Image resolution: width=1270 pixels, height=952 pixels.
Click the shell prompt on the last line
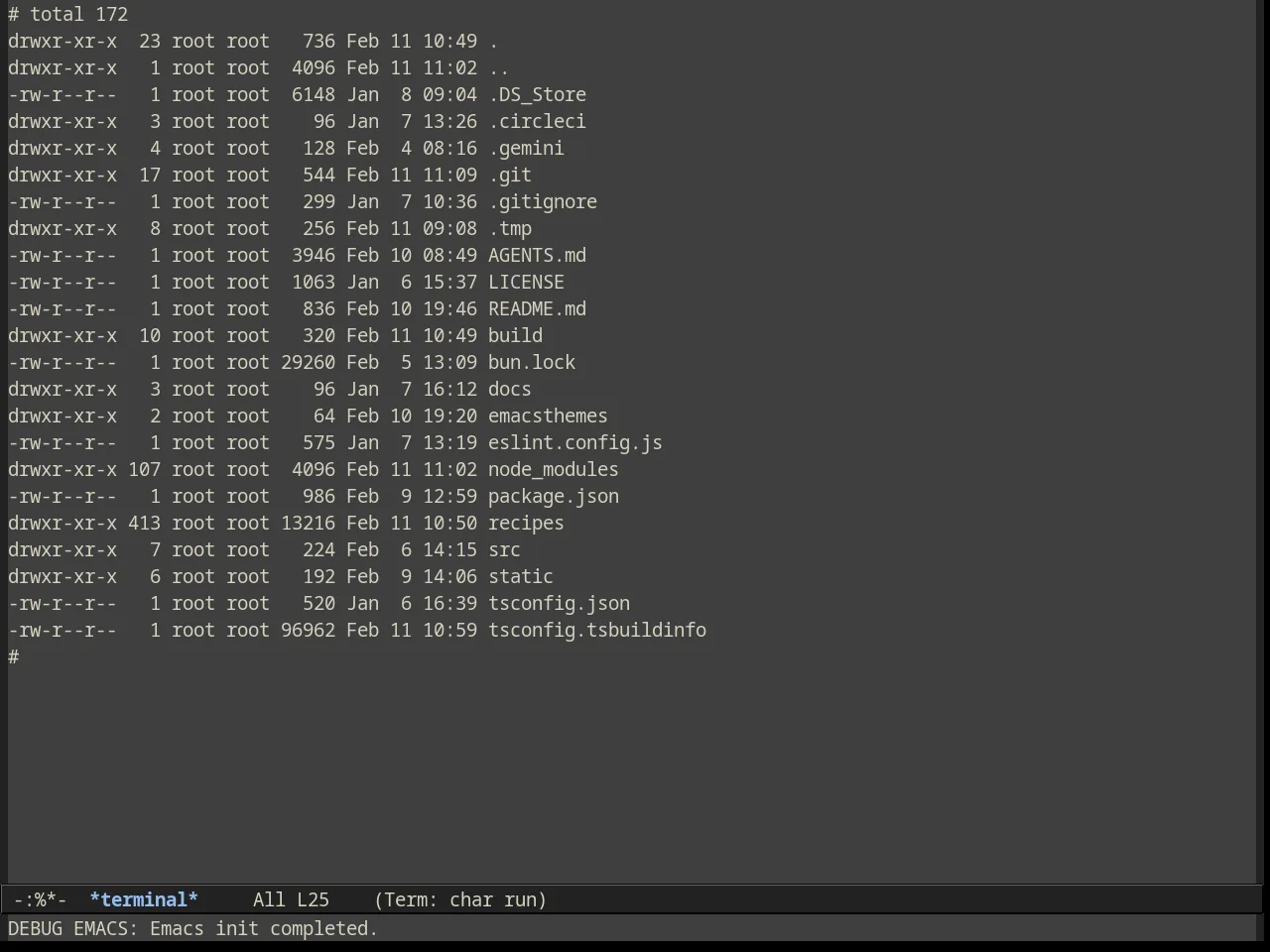[14, 656]
